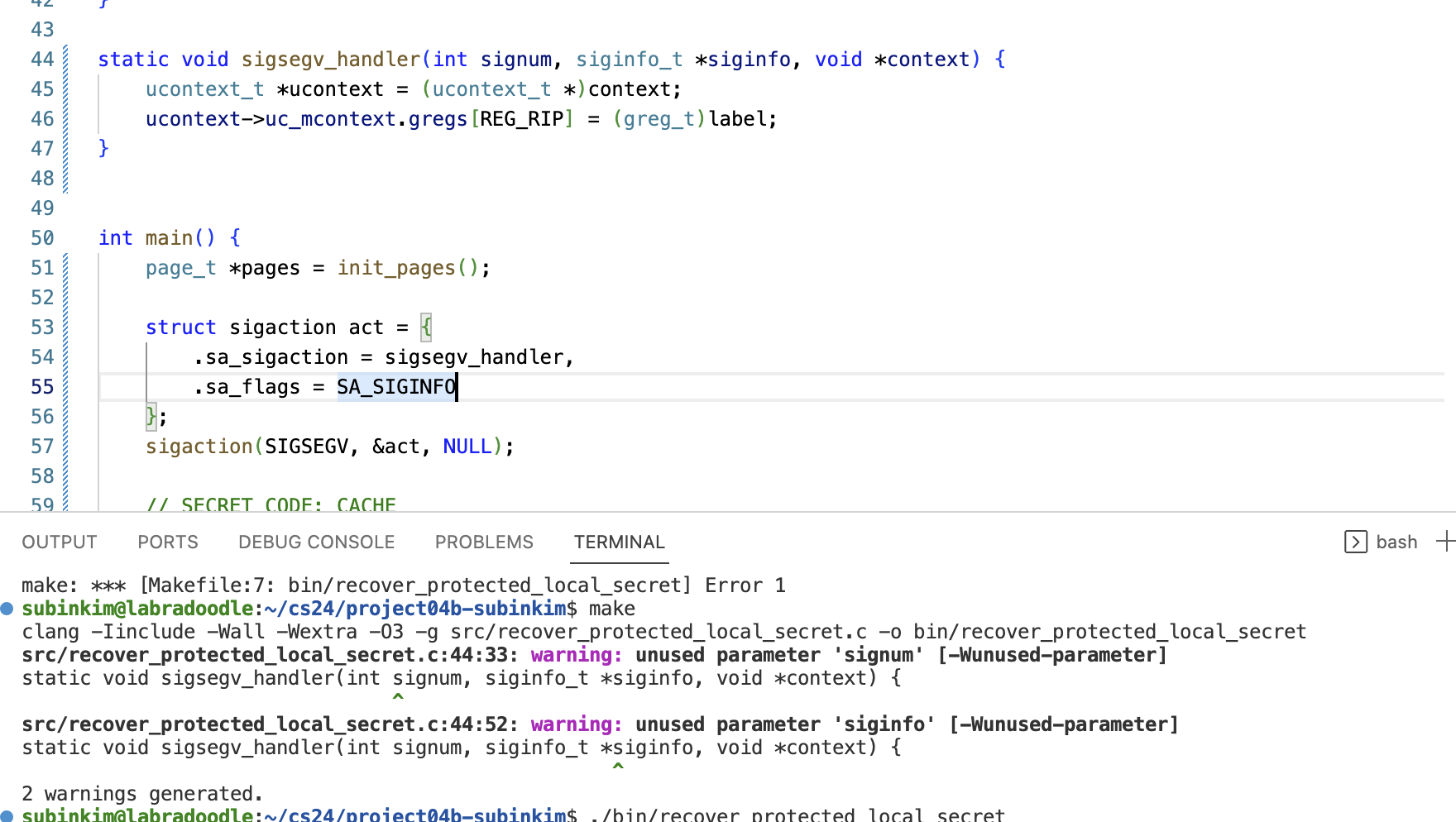Click the command decoration dot beside ./bin prompt
The image size is (1456, 822).
[x=7, y=815]
